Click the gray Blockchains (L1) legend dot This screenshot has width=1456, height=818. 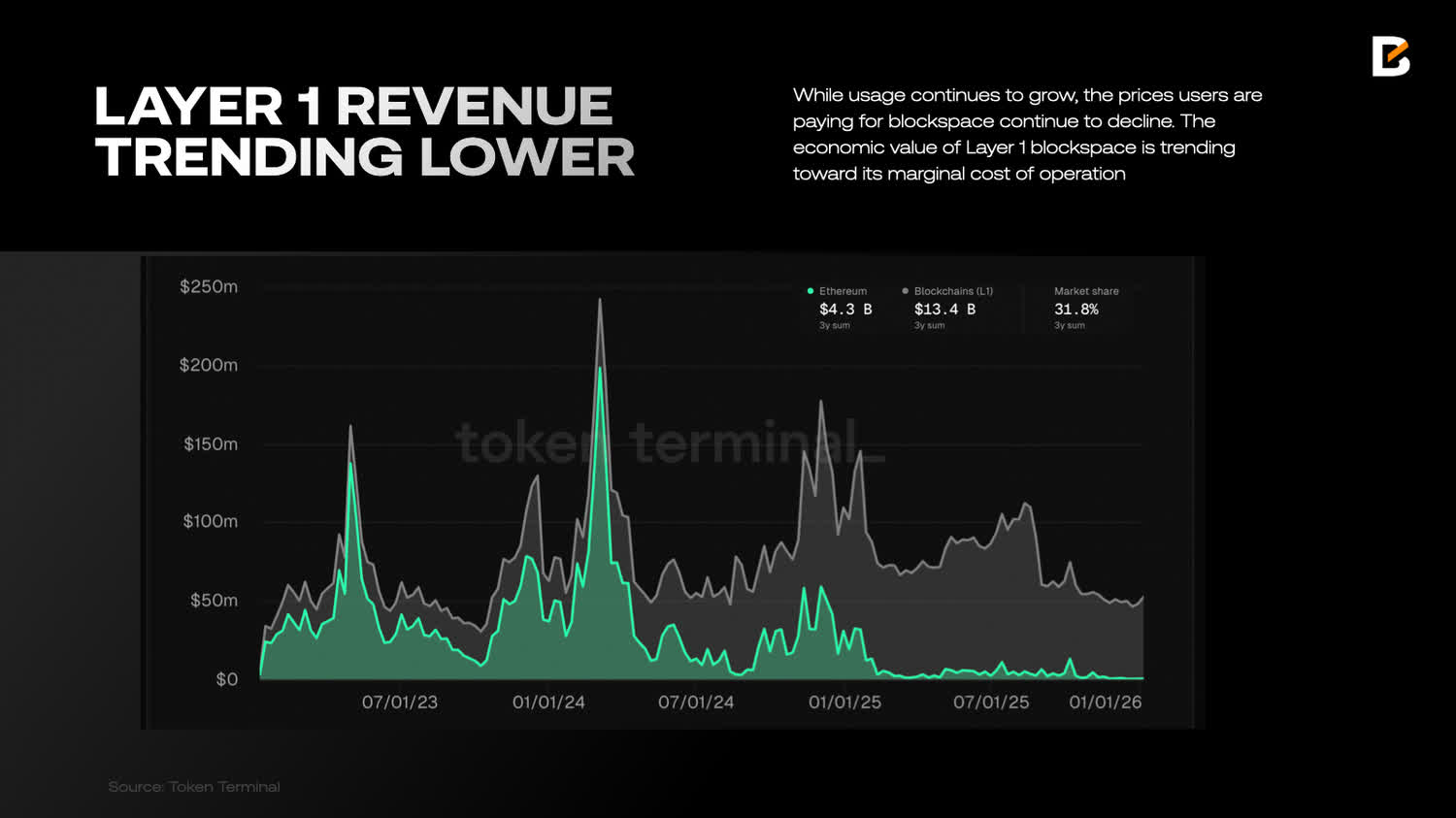906,291
